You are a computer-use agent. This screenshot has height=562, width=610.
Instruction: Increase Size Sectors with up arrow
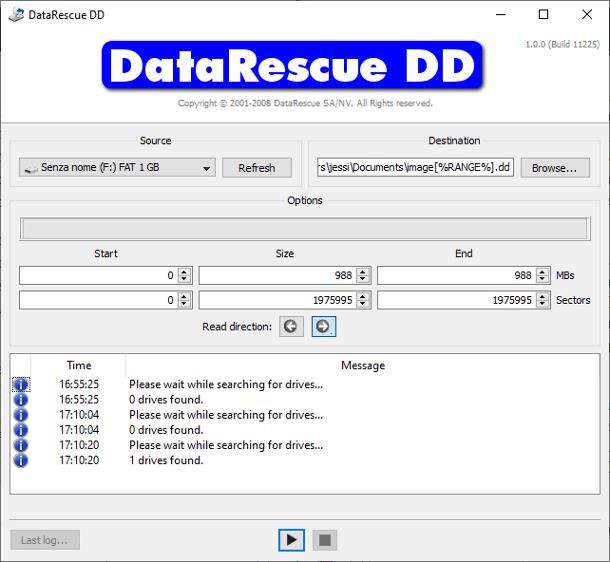tap(363, 296)
